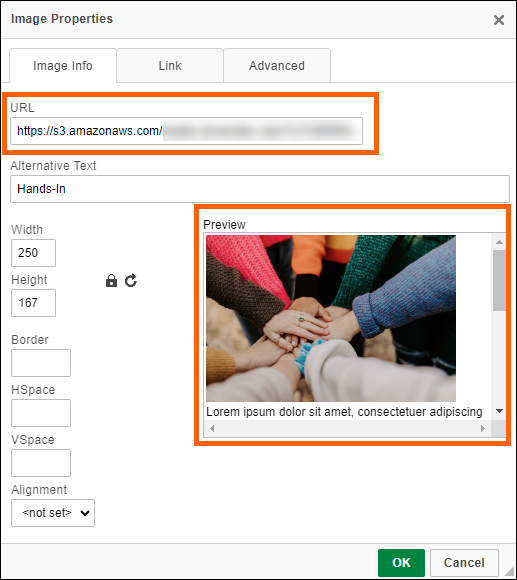Image resolution: width=517 pixels, height=580 pixels.
Task: Click the preview vertical scrollbar thumb
Action: (x=499, y=280)
